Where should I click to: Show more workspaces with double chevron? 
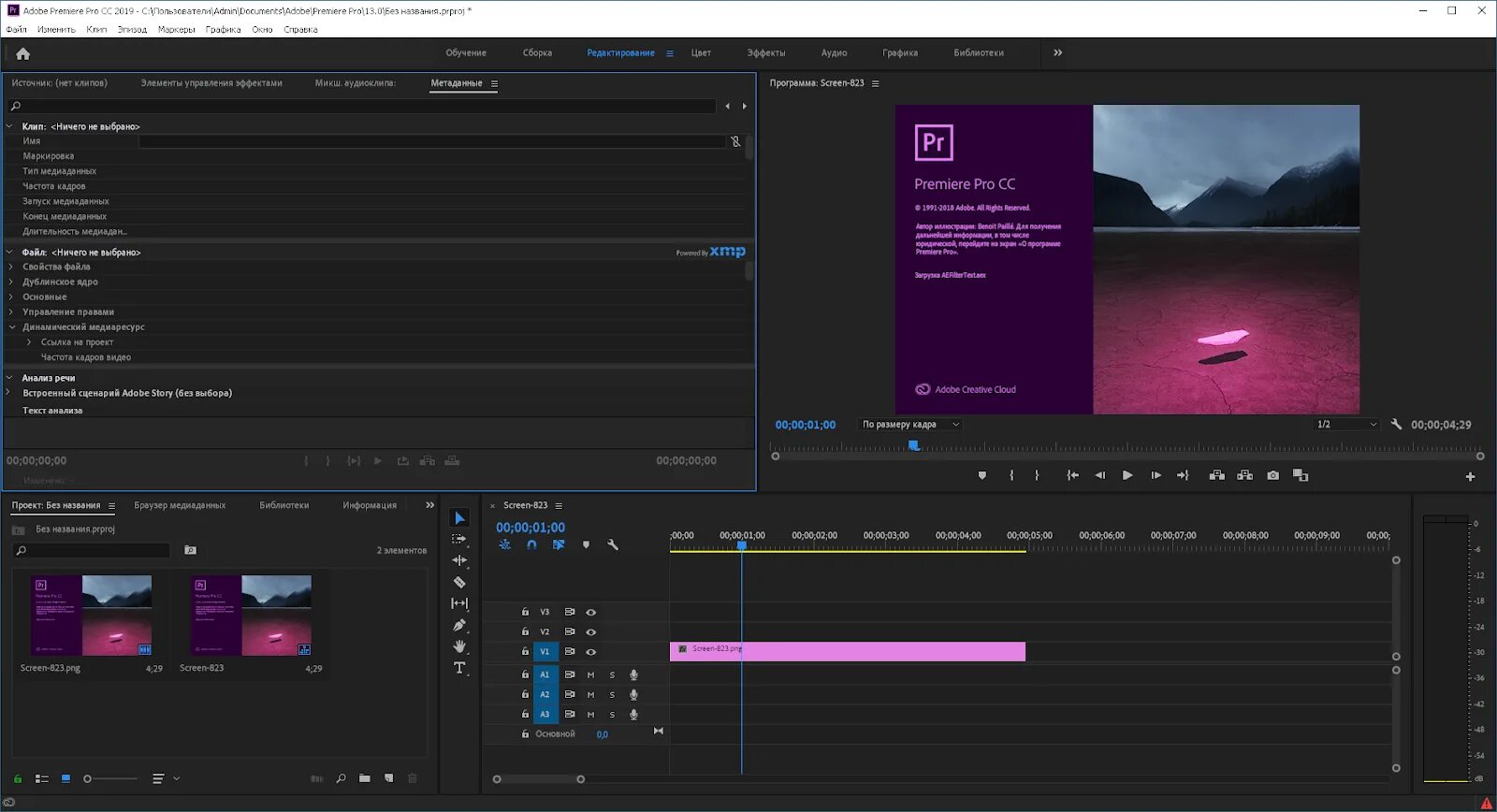(x=1058, y=53)
